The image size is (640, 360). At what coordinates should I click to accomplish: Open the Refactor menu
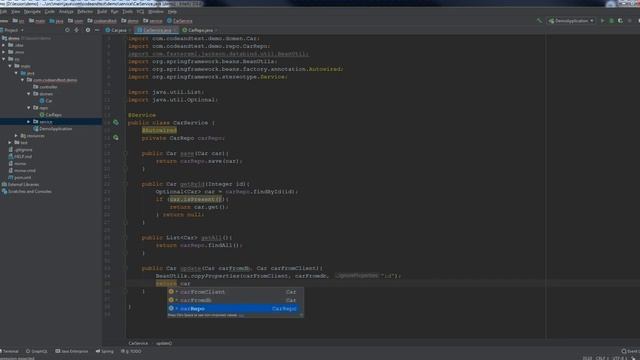coord(85,12)
